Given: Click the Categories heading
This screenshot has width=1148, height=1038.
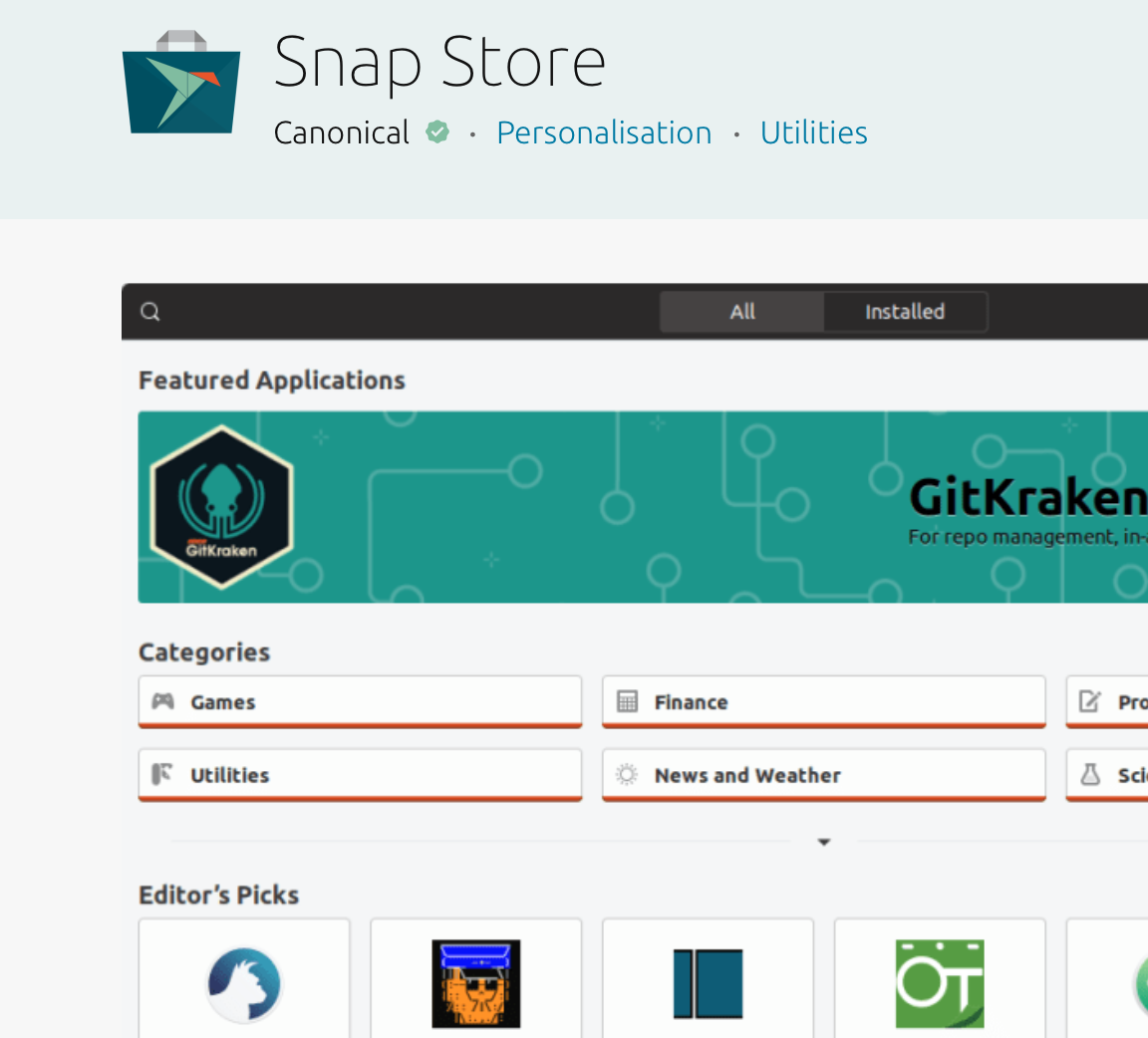Looking at the screenshot, I should 204,652.
